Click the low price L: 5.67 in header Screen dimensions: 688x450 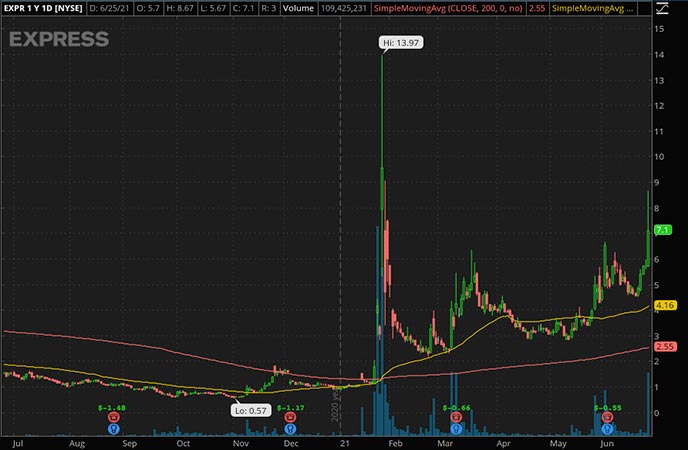pos(213,8)
